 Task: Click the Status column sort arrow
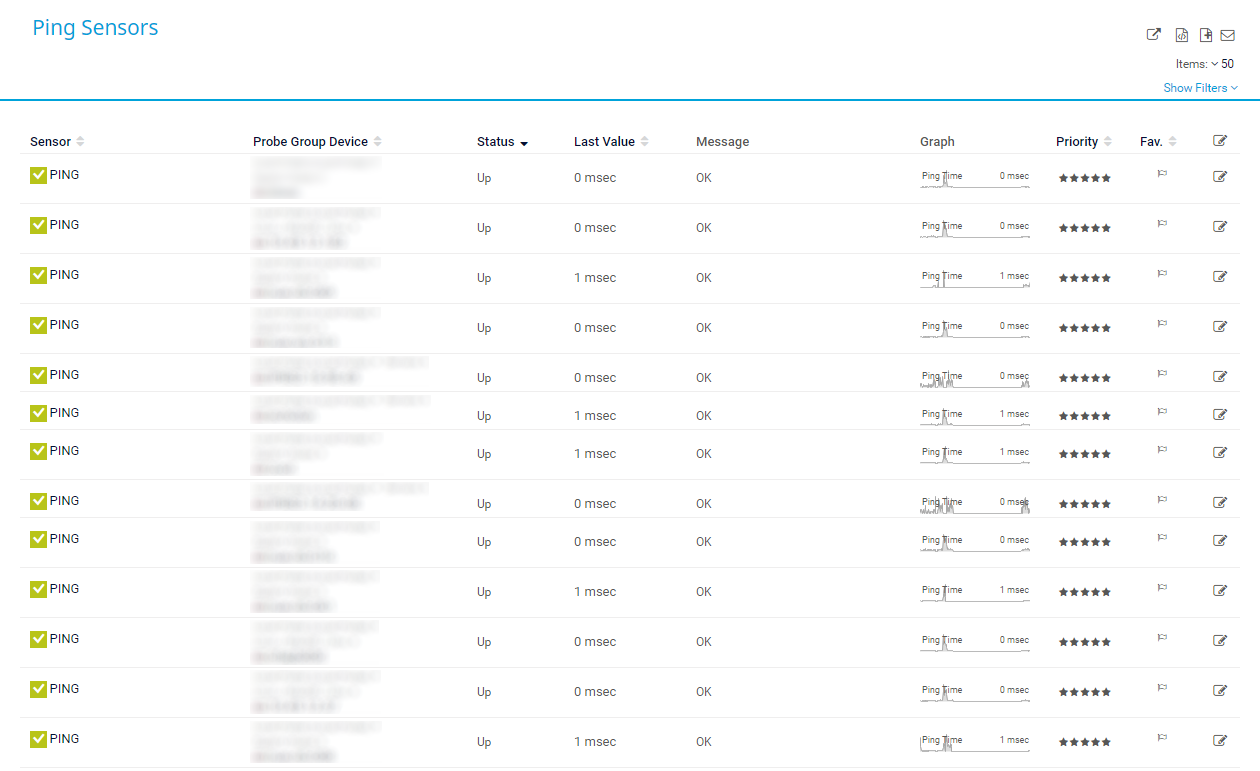[523, 143]
